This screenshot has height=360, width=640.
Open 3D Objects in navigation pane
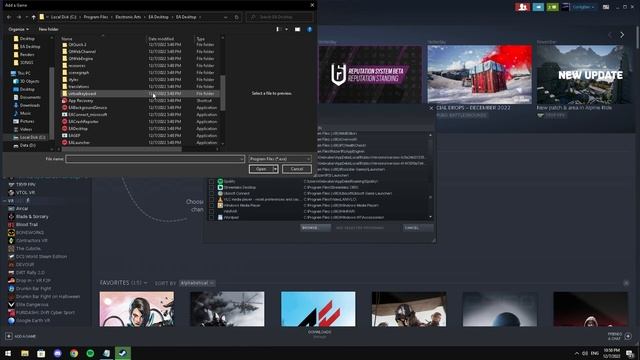29,81
